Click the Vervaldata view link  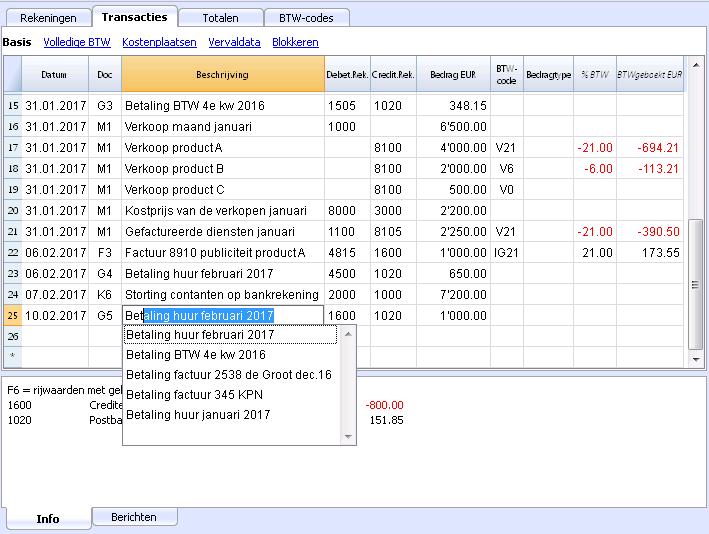pyautogui.click(x=234, y=42)
